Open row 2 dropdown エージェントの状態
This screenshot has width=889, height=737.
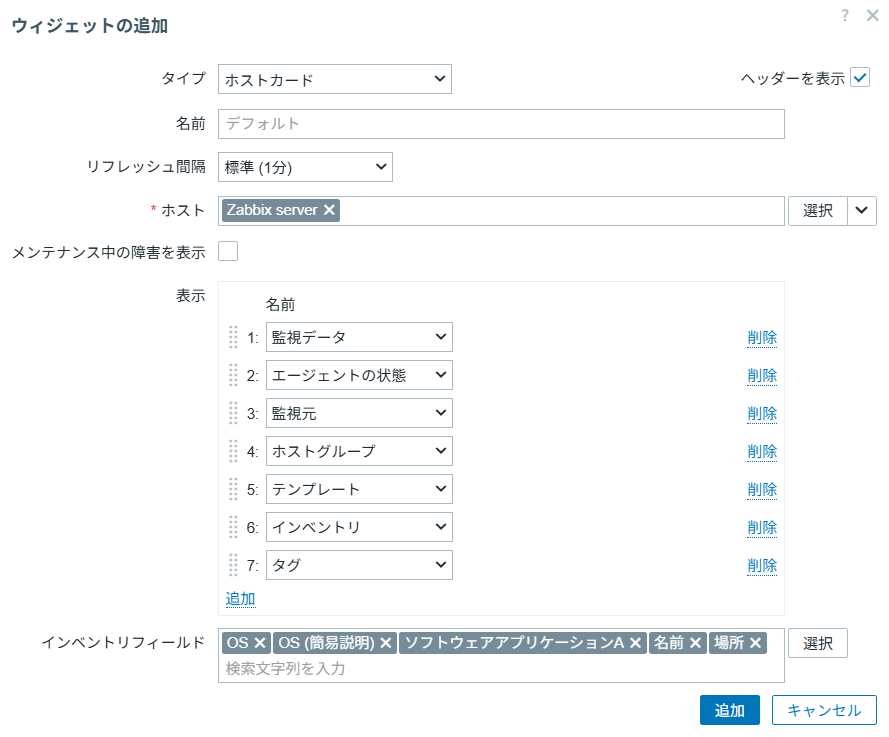[x=359, y=375]
